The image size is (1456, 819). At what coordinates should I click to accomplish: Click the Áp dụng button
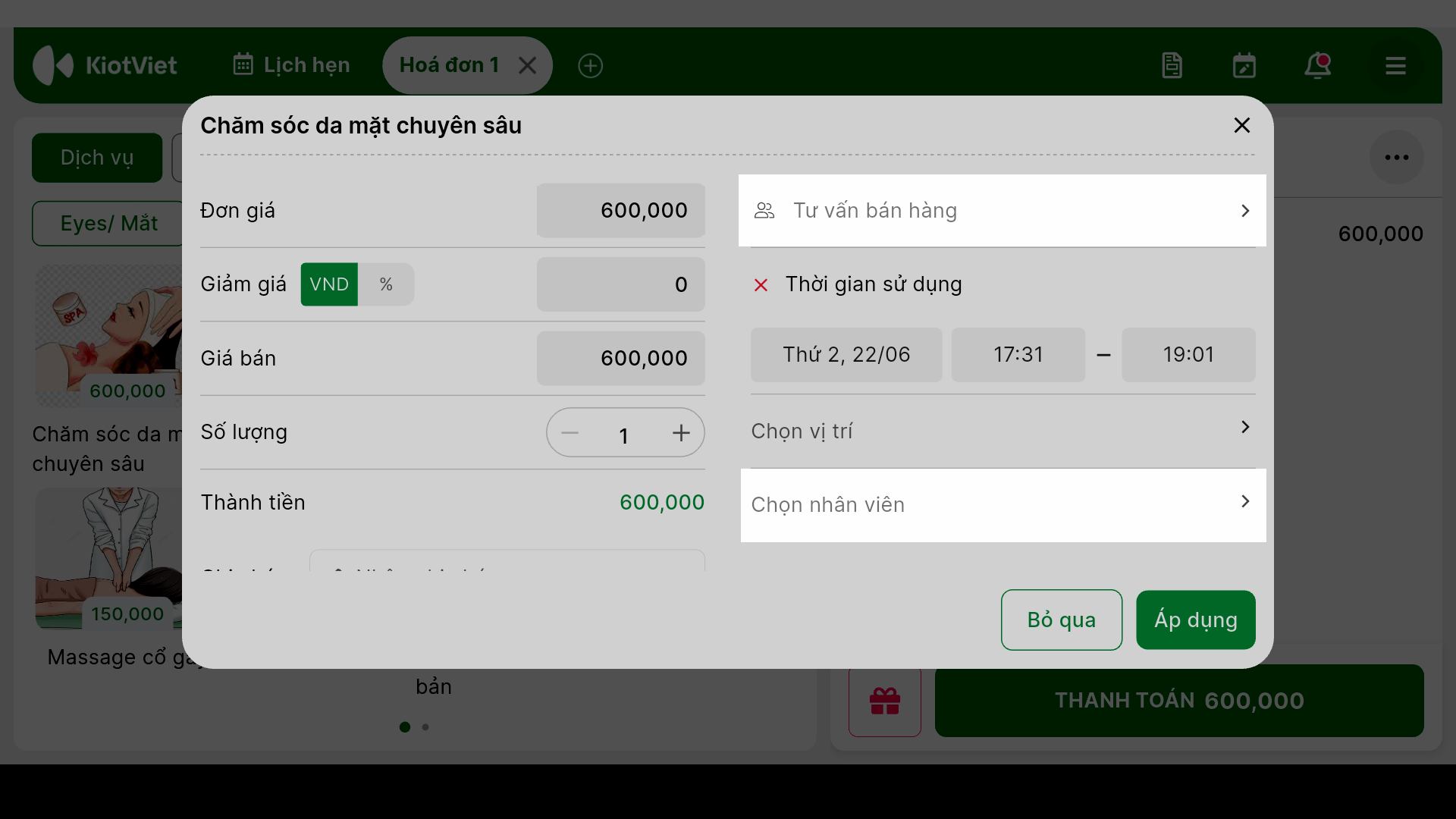click(x=1196, y=620)
